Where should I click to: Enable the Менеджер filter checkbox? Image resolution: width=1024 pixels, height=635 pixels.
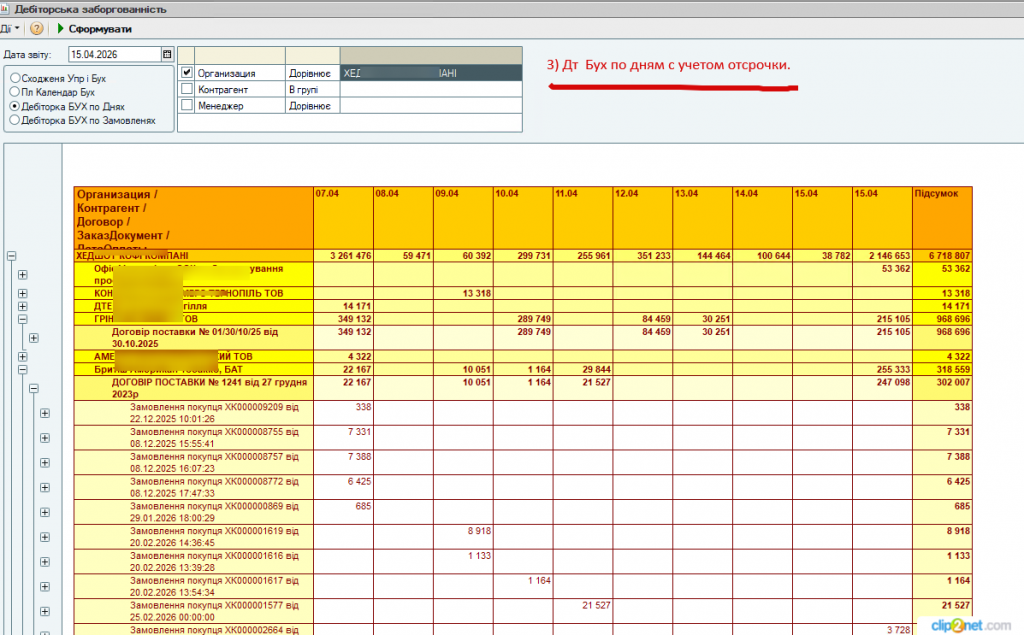tap(187, 105)
